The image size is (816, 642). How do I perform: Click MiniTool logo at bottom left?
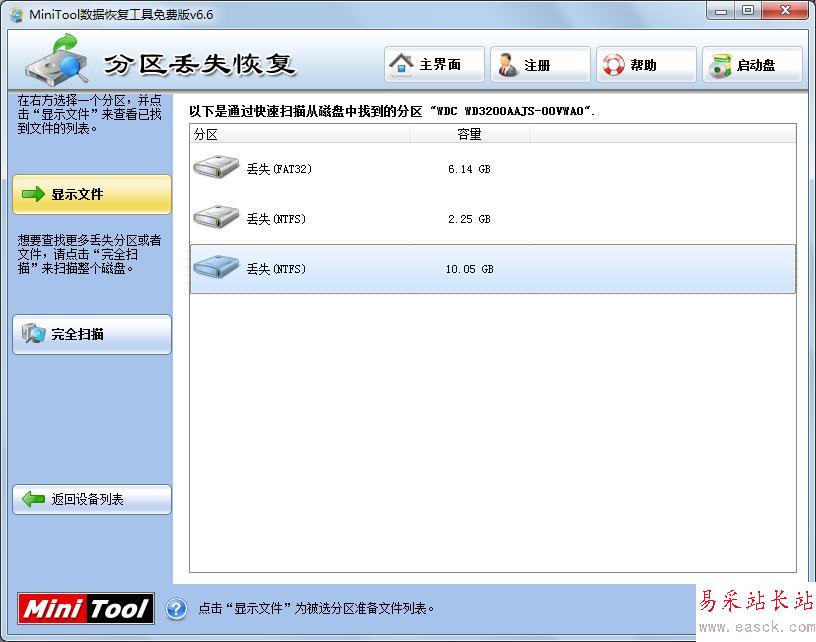[x=86, y=608]
